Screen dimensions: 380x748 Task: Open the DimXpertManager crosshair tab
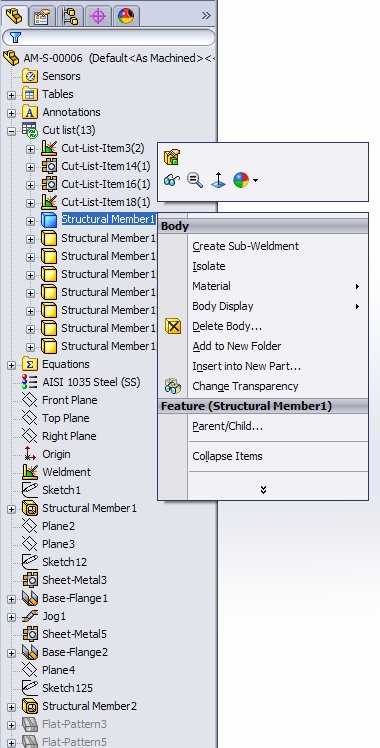click(98, 16)
